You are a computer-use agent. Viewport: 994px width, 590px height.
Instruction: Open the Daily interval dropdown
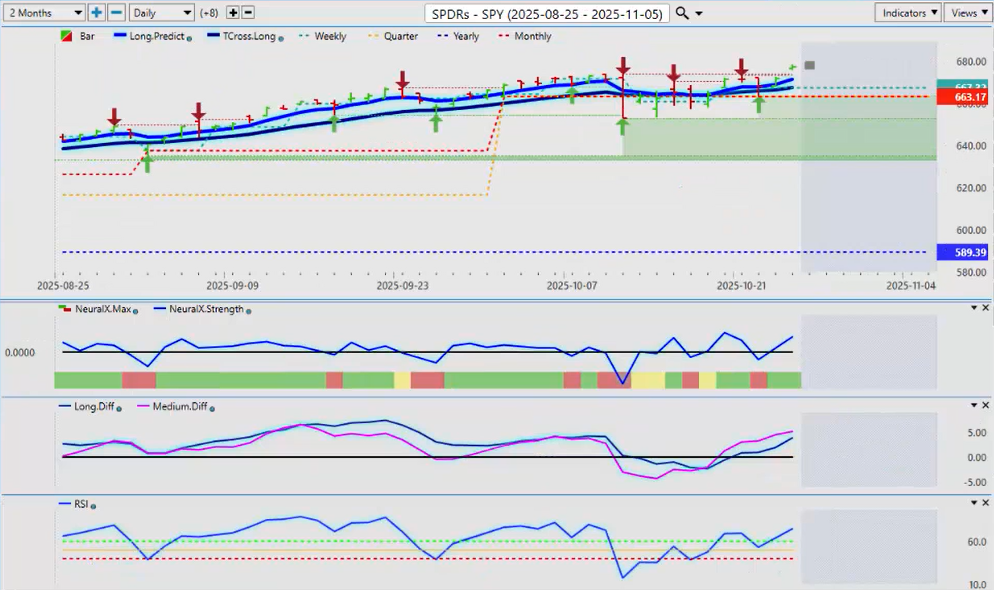click(x=161, y=12)
